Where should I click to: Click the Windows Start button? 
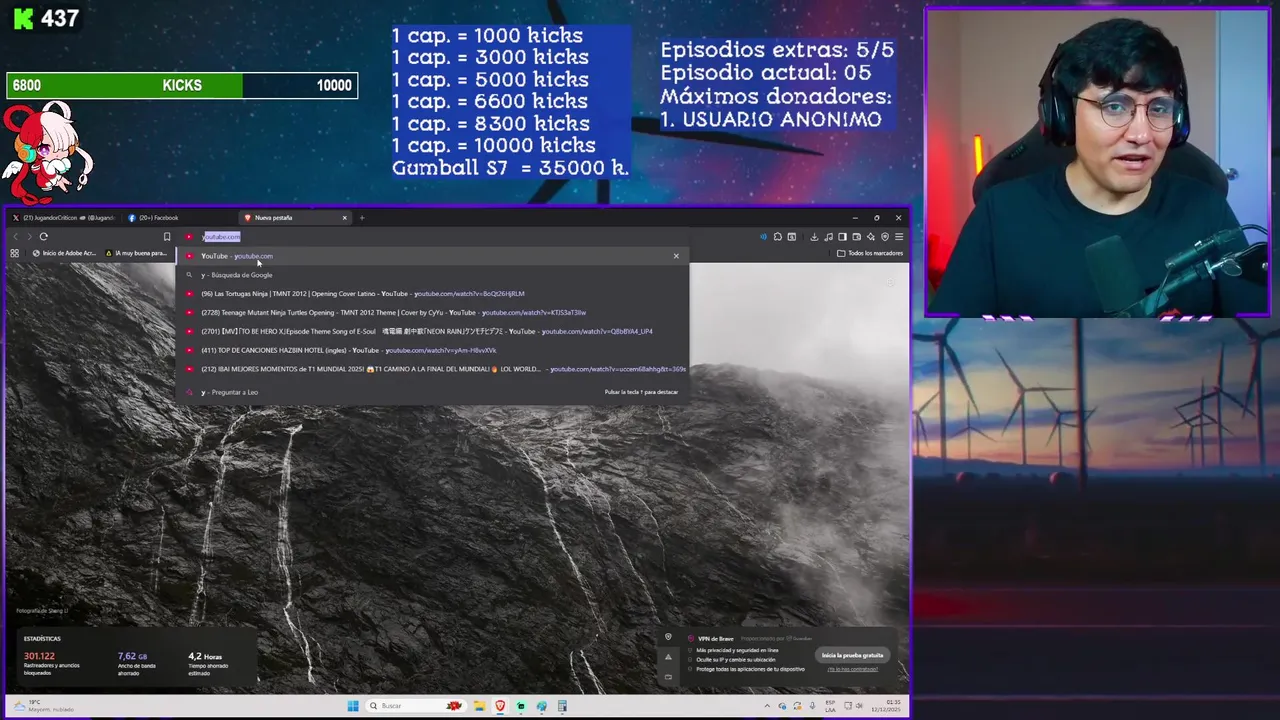coord(353,706)
